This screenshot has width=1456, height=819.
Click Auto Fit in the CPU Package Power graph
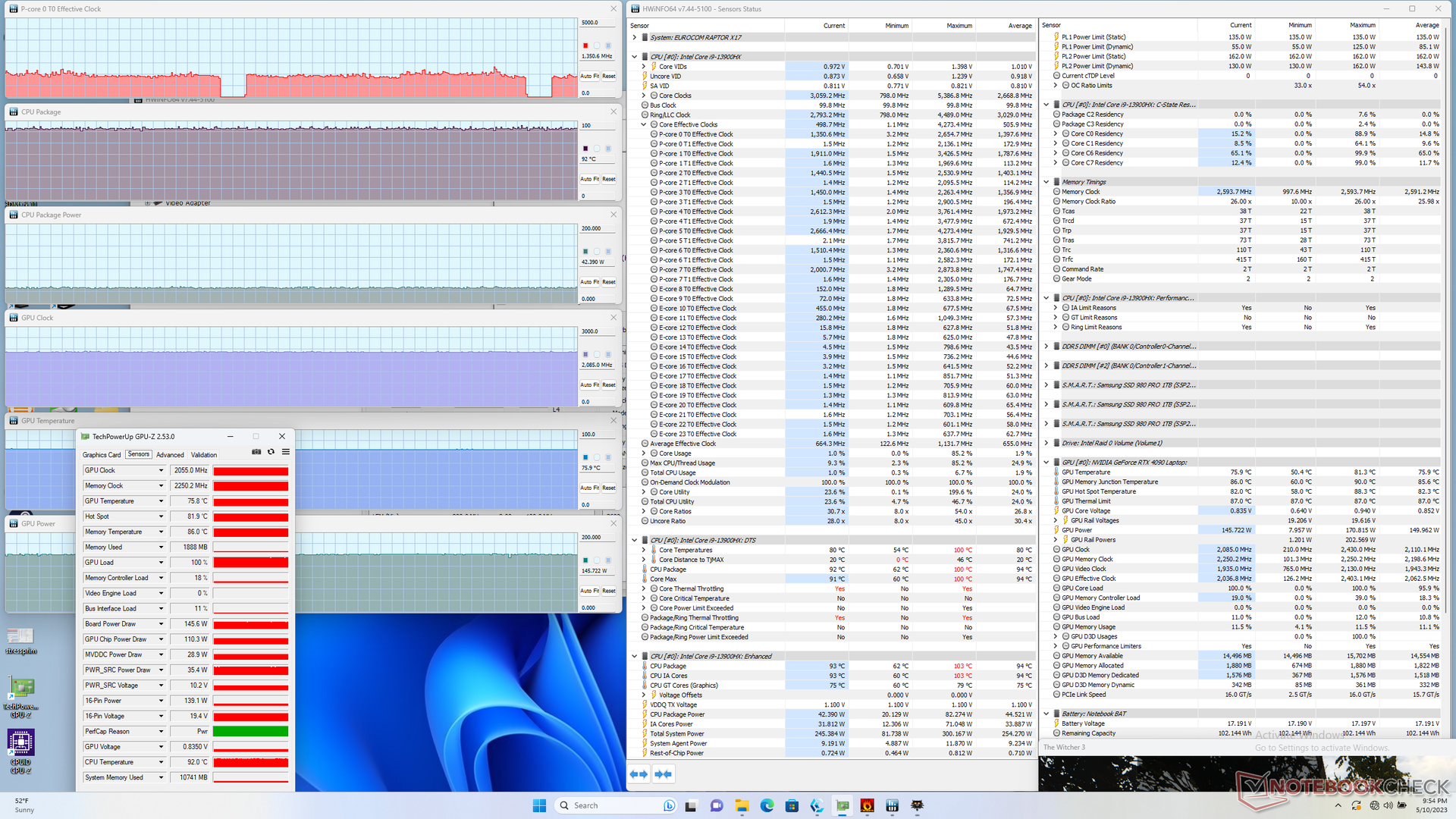point(590,282)
